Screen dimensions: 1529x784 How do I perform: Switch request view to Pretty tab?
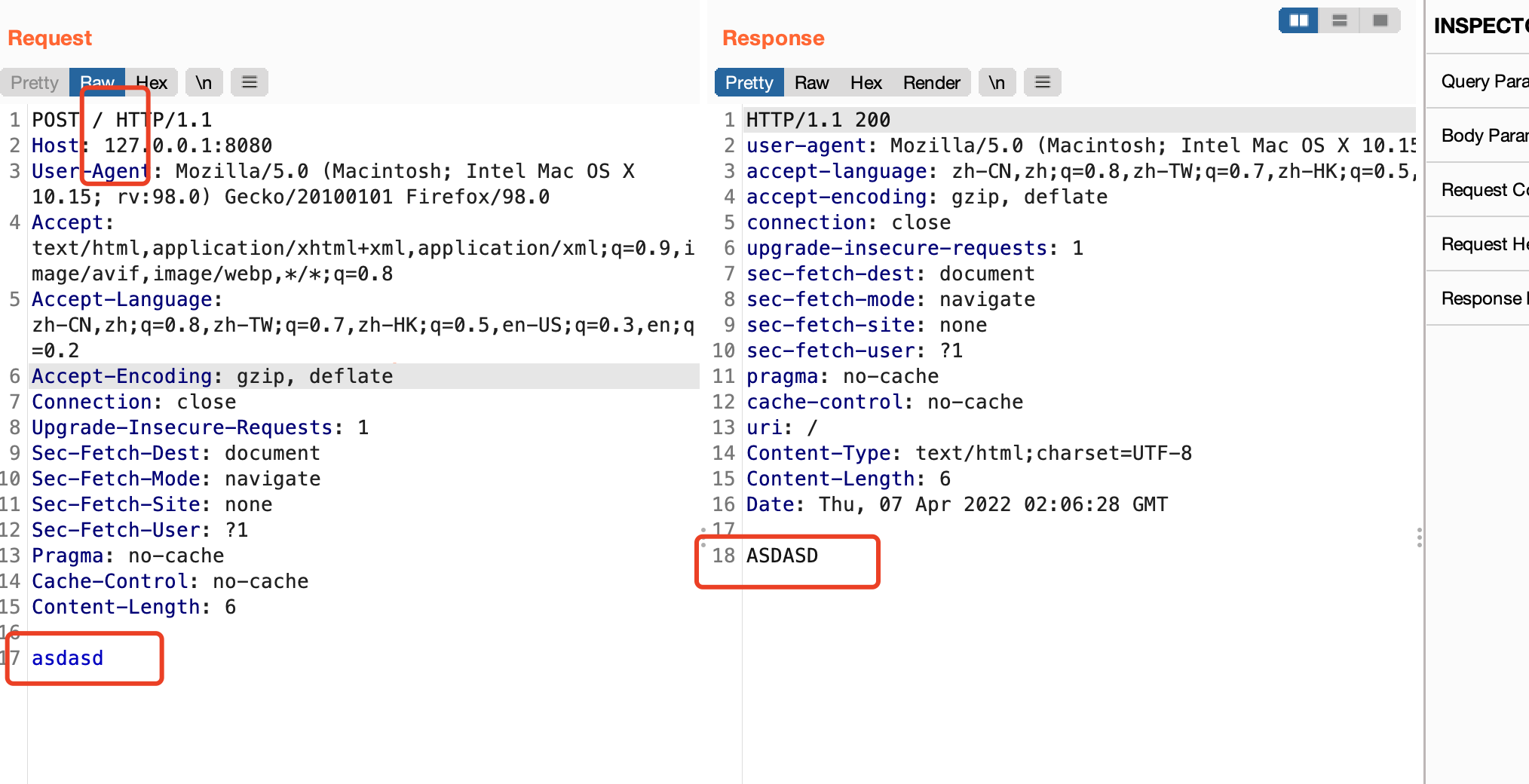[35, 82]
